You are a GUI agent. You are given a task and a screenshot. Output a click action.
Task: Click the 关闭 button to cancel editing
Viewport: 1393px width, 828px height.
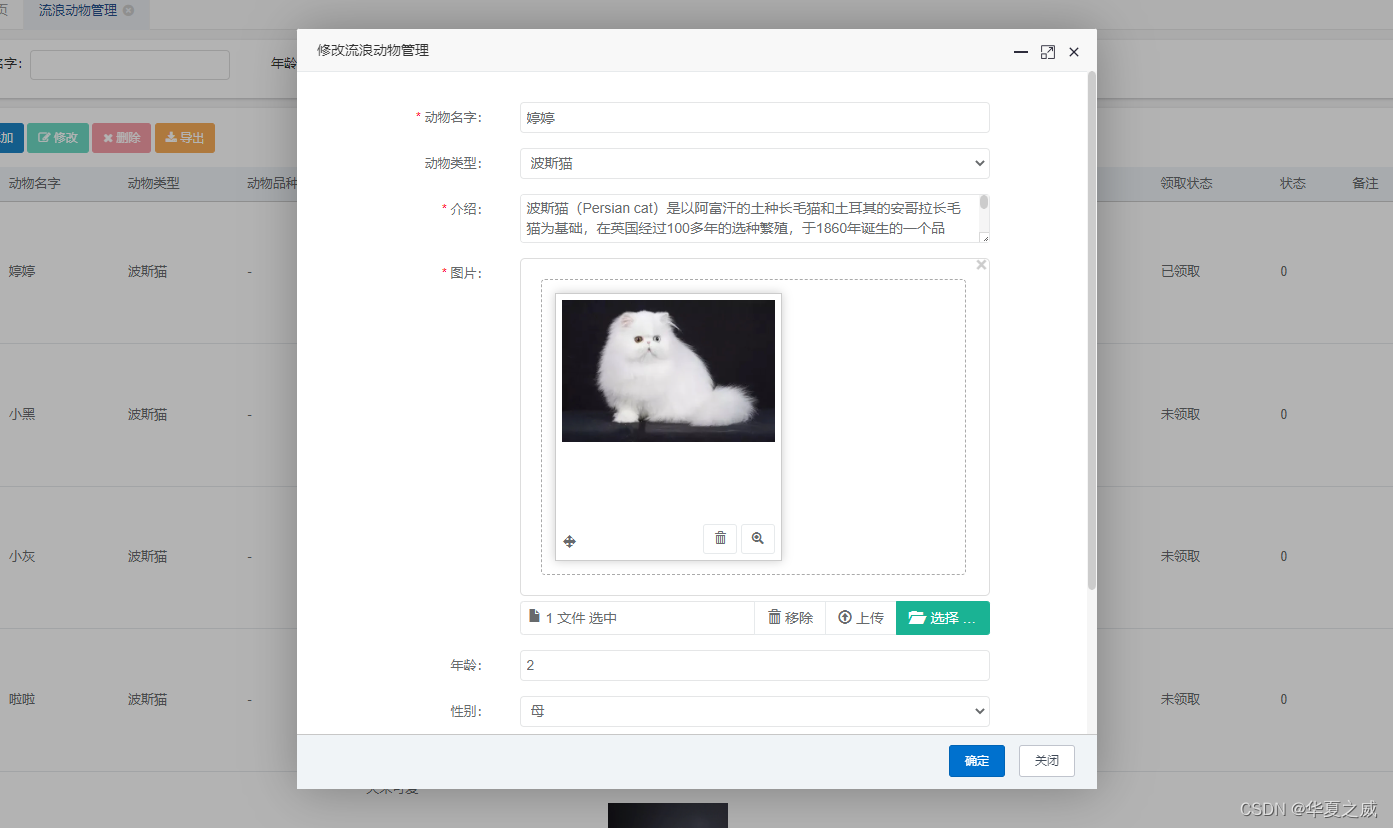tap(1046, 761)
